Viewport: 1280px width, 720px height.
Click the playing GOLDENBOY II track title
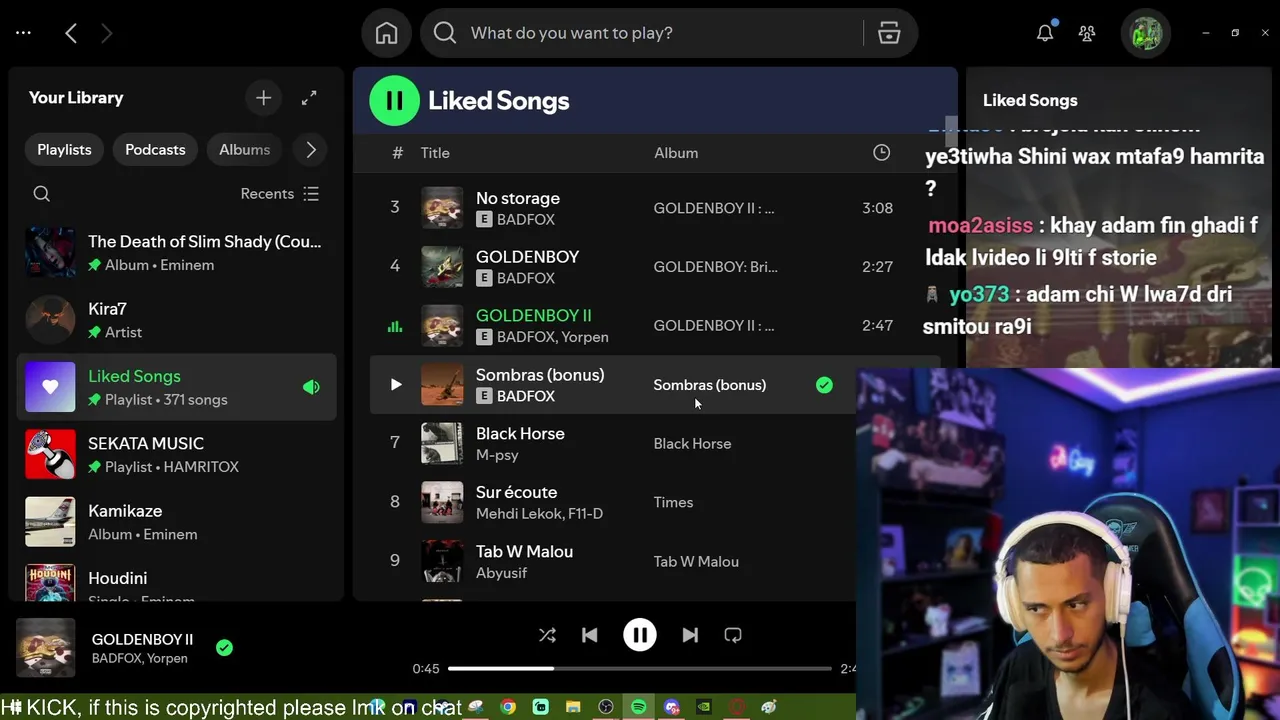(534, 315)
